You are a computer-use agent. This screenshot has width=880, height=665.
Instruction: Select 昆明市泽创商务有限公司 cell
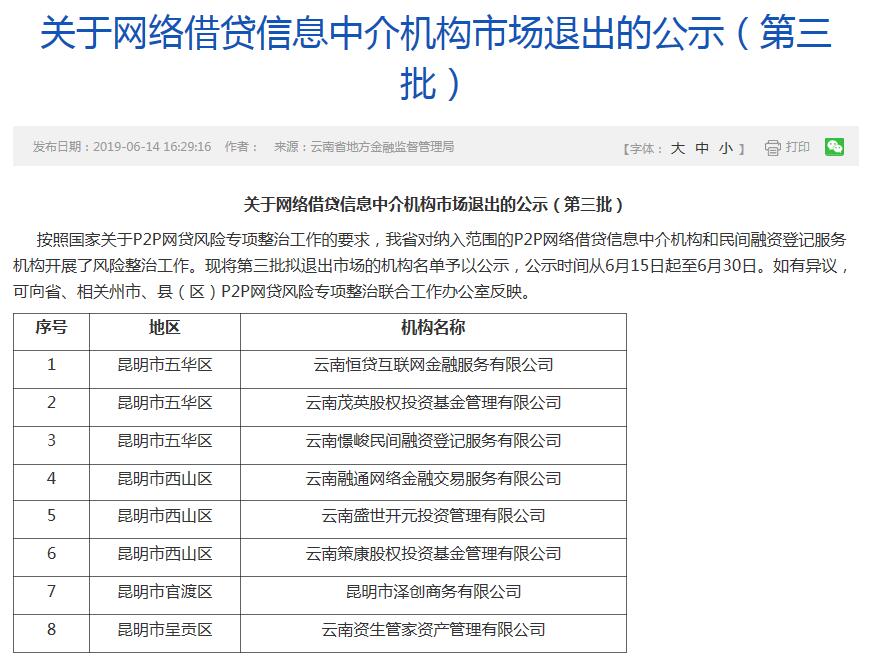433,592
